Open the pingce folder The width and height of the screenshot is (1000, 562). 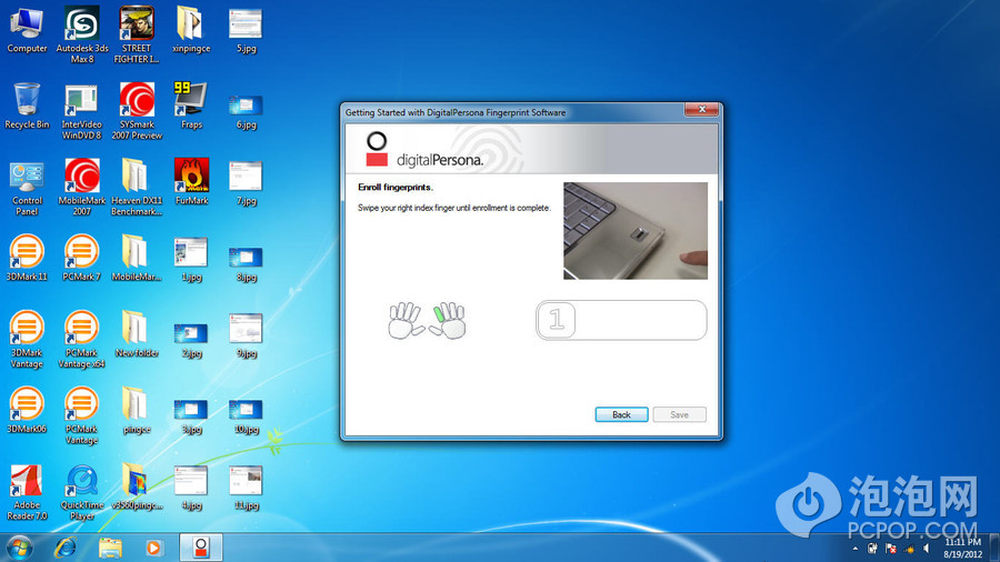[x=136, y=410]
